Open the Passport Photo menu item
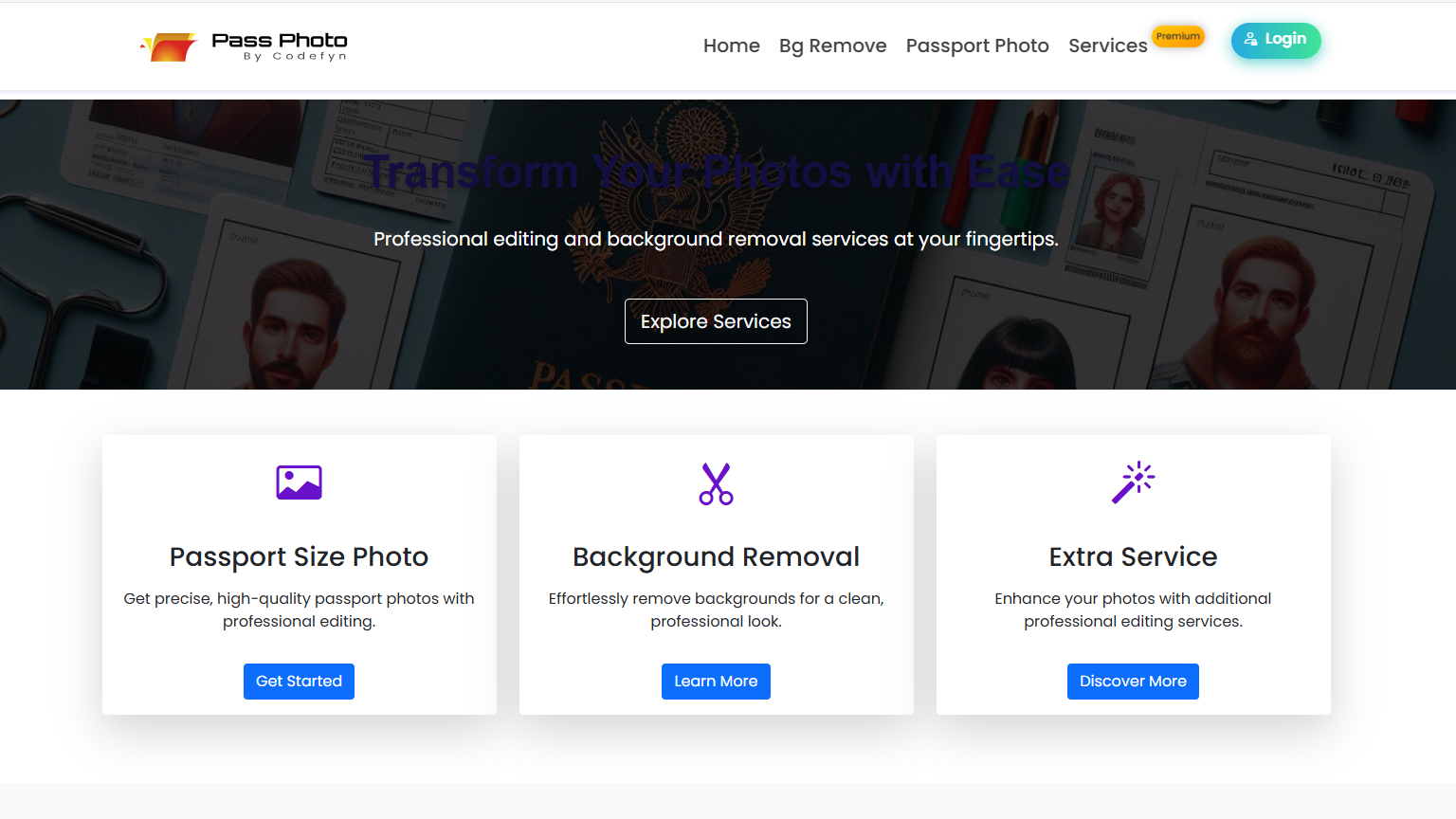This screenshot has height=819, width=1456. (x=976, y=45)
